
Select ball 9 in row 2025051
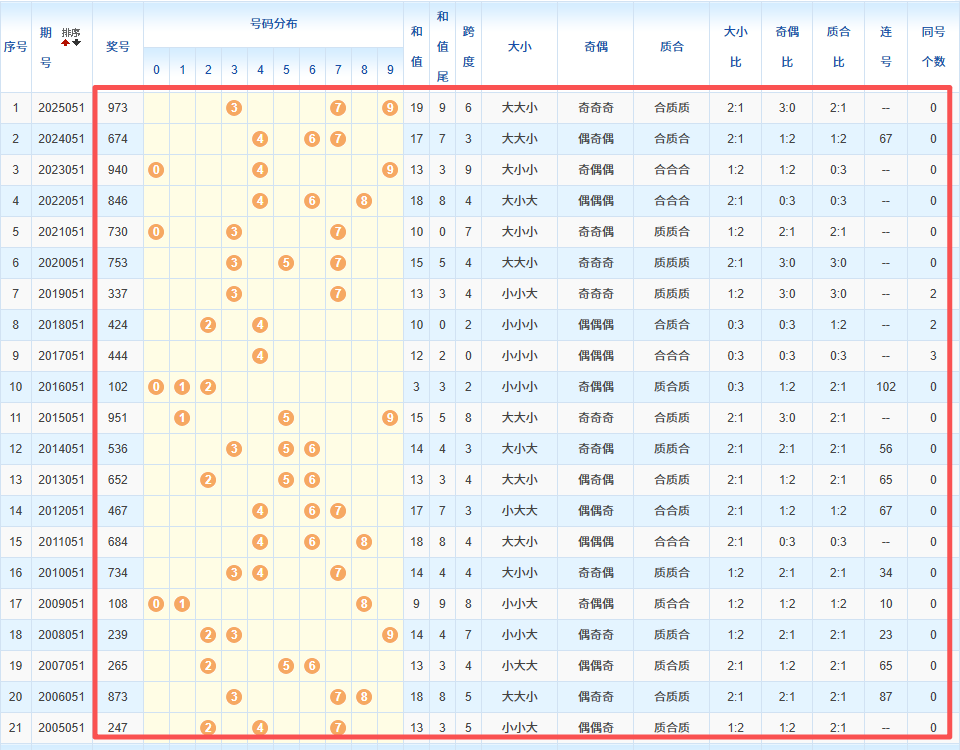click(389, 107)
